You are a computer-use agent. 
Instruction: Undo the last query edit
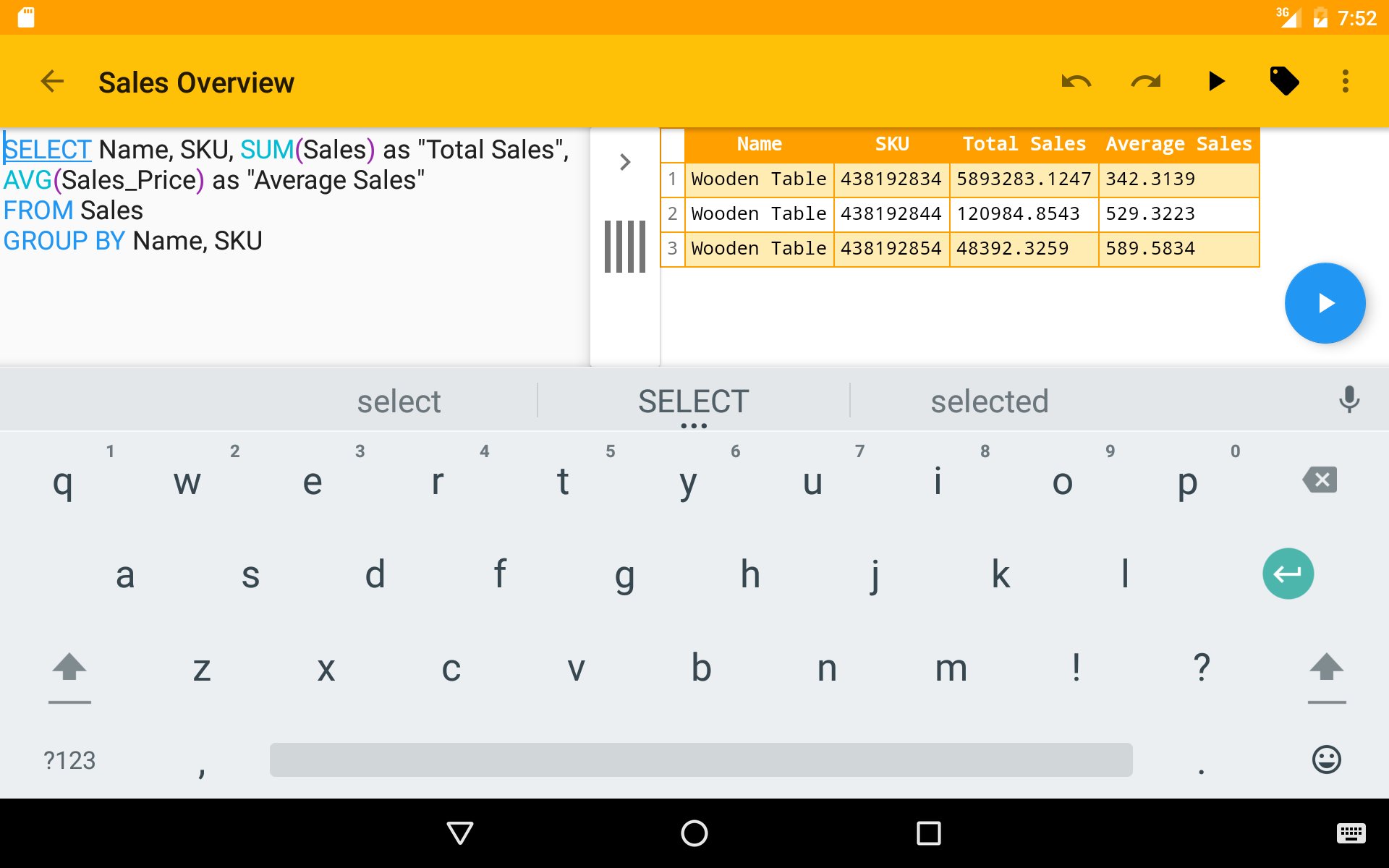pos(1076,81)
